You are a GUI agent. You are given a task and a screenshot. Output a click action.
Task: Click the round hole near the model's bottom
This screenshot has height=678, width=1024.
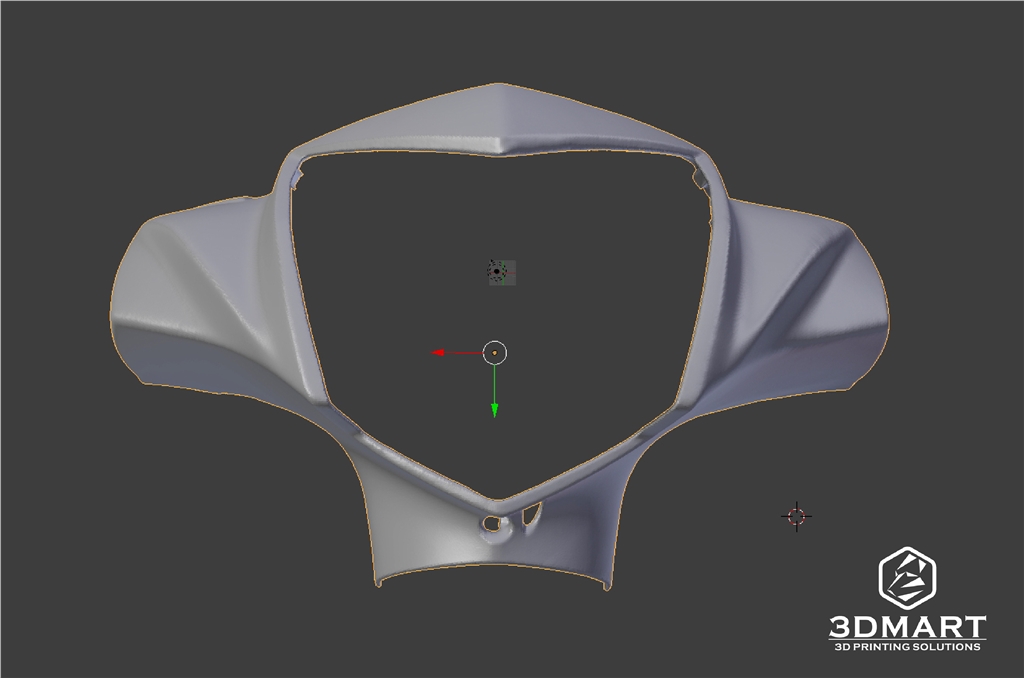pos(489,524)
